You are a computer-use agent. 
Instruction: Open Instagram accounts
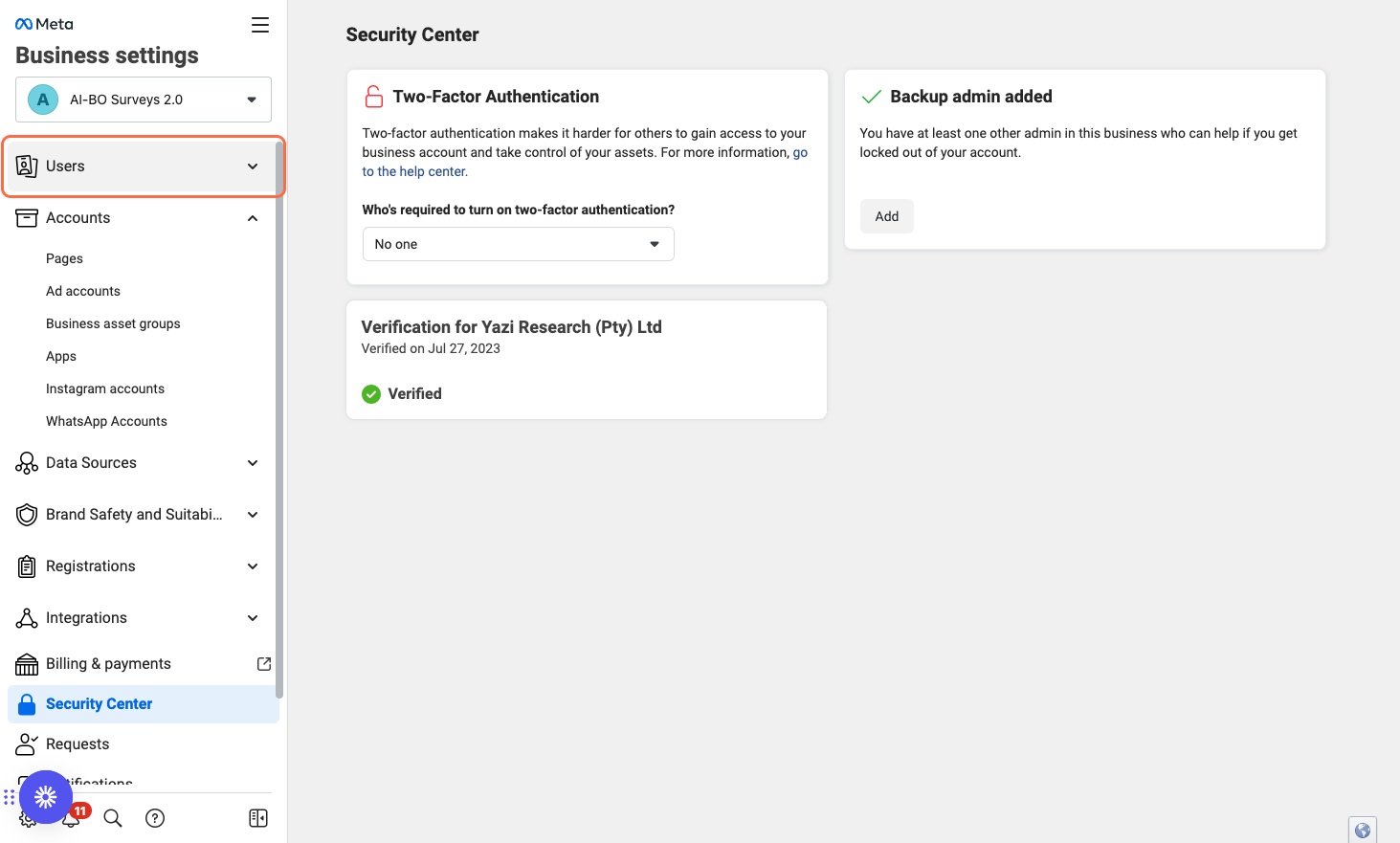(105, 388)
